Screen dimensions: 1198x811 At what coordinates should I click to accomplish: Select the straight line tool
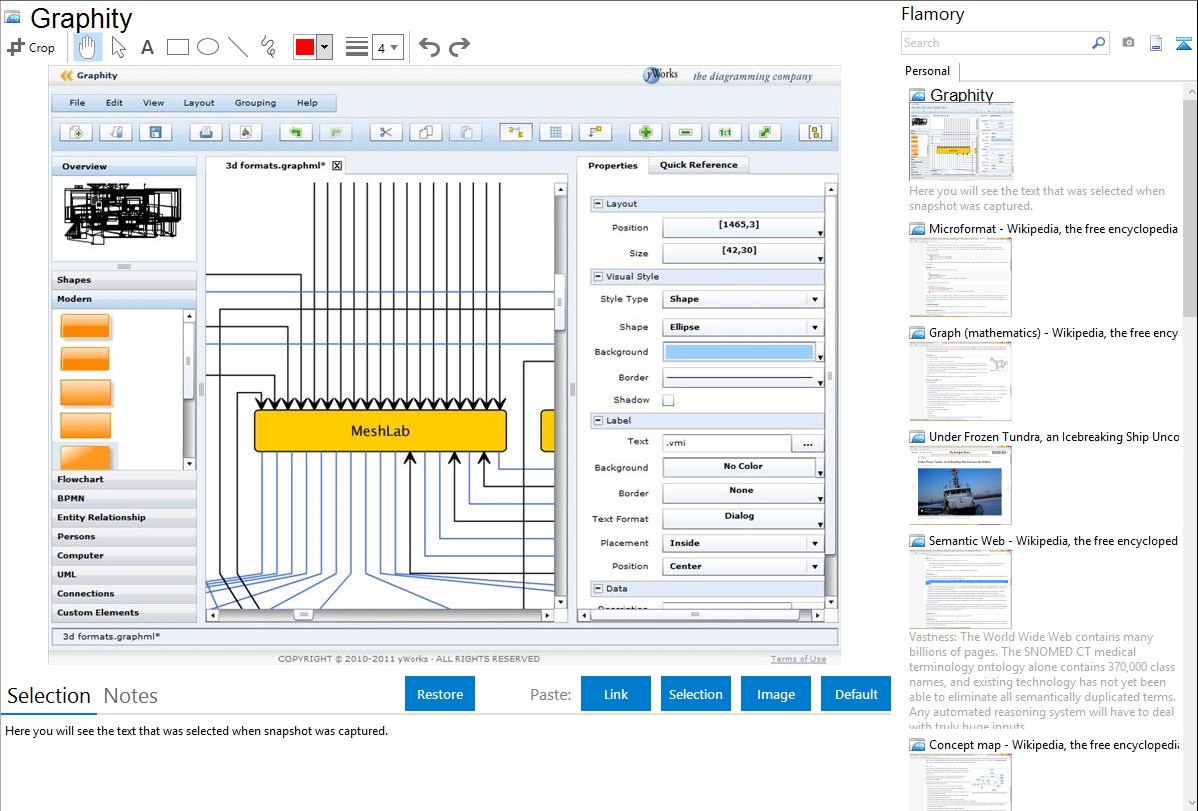238,47
